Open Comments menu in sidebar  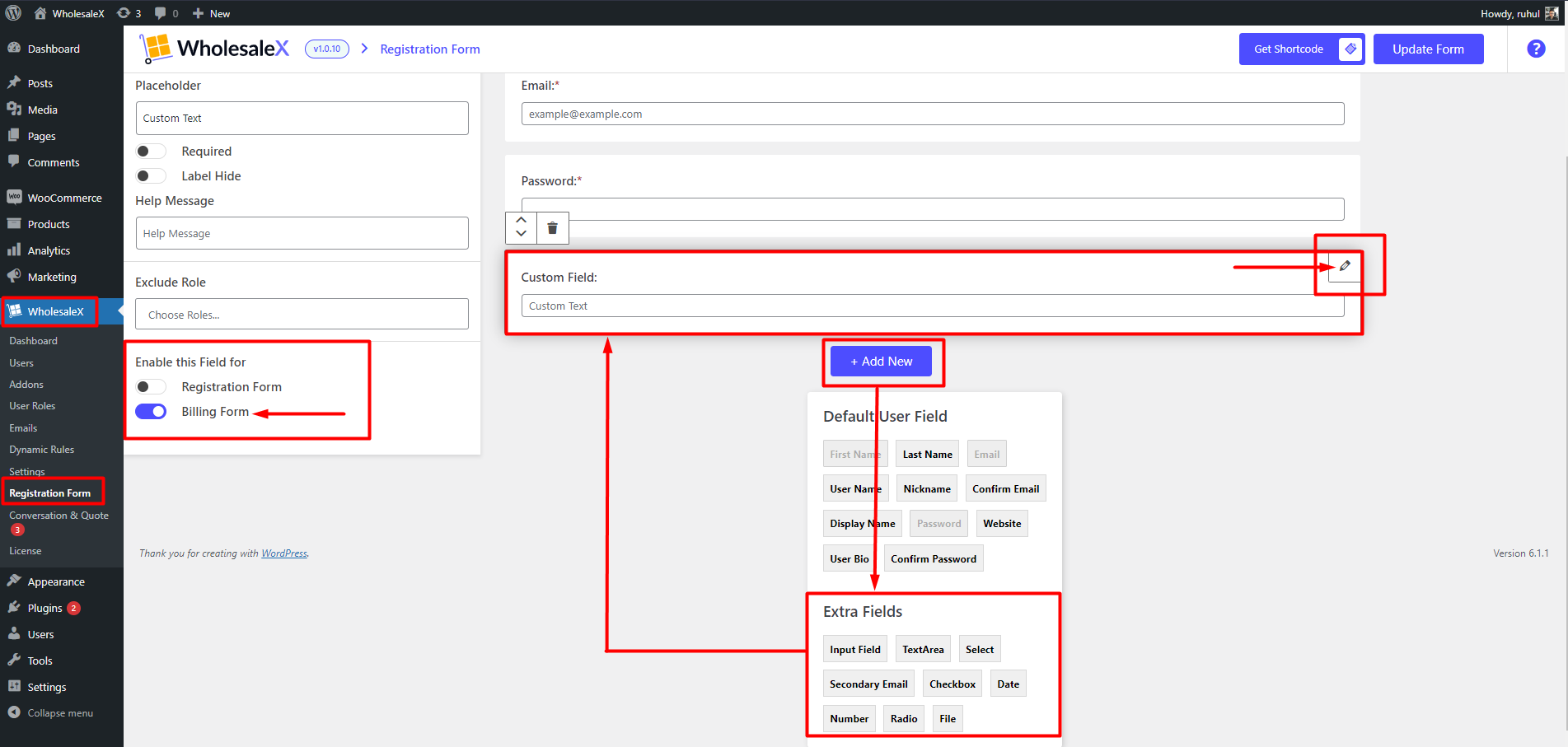[x=54, y=162]
